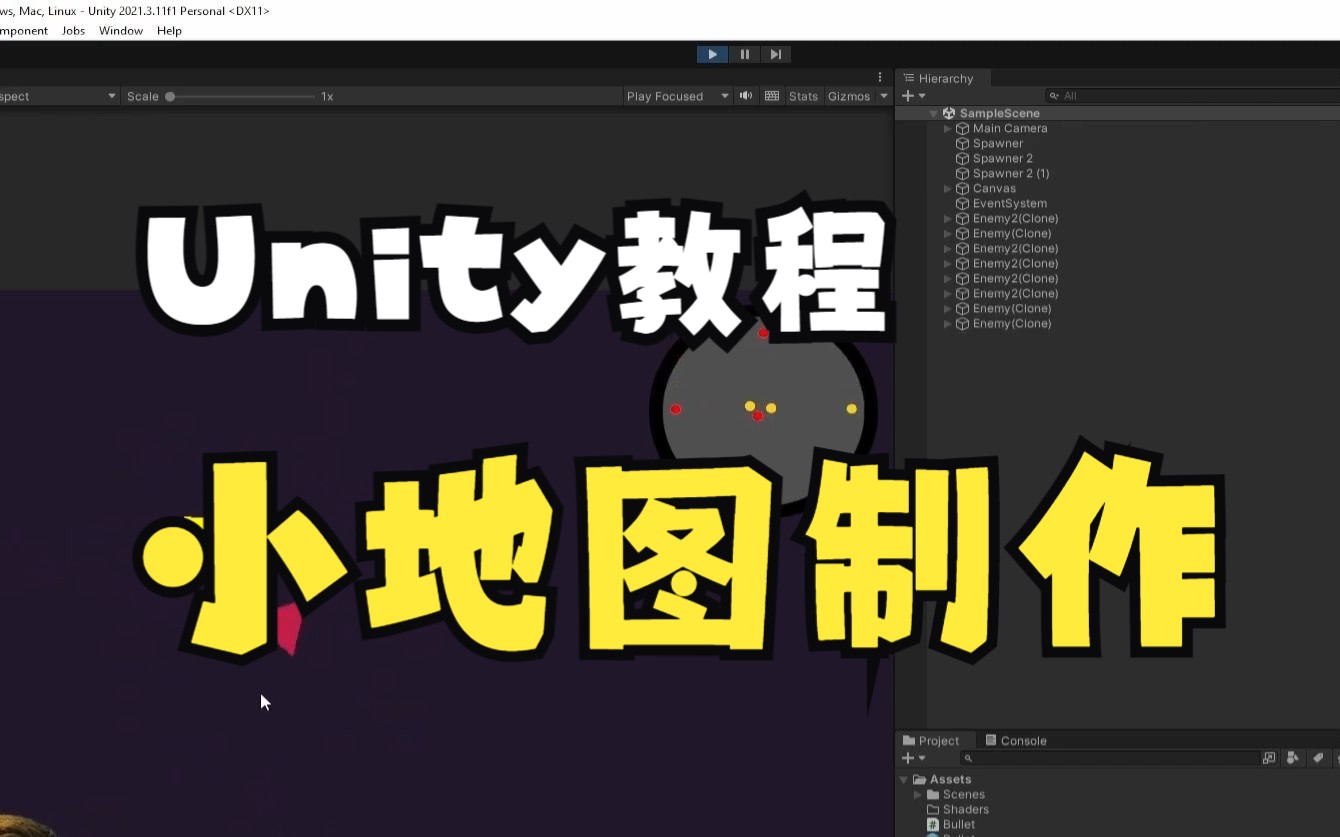The height and width of the screenshot is (837, 1340).
Task: Click the mute audio icon in Game view
Action: [x=746, y=95]
